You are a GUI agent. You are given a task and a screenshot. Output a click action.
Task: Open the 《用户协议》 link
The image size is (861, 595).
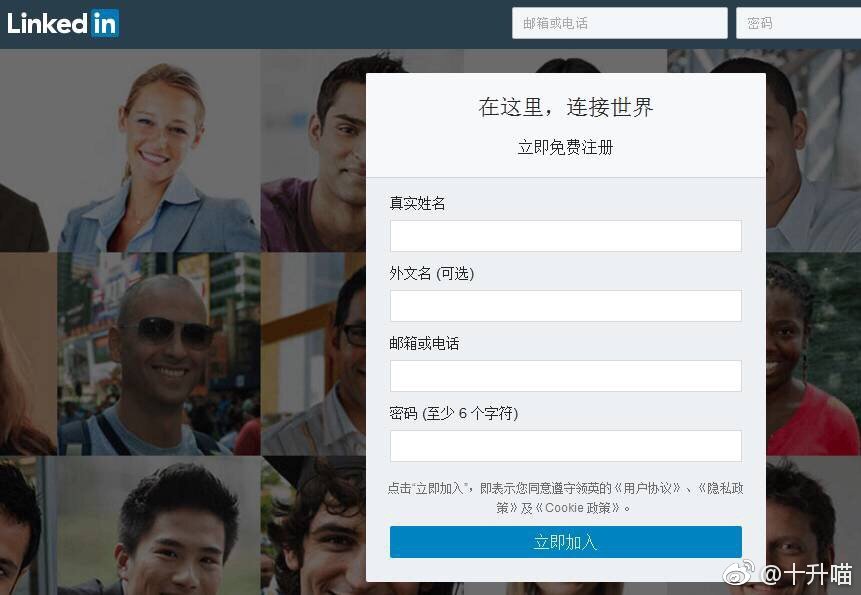click(x=648, y=488)
